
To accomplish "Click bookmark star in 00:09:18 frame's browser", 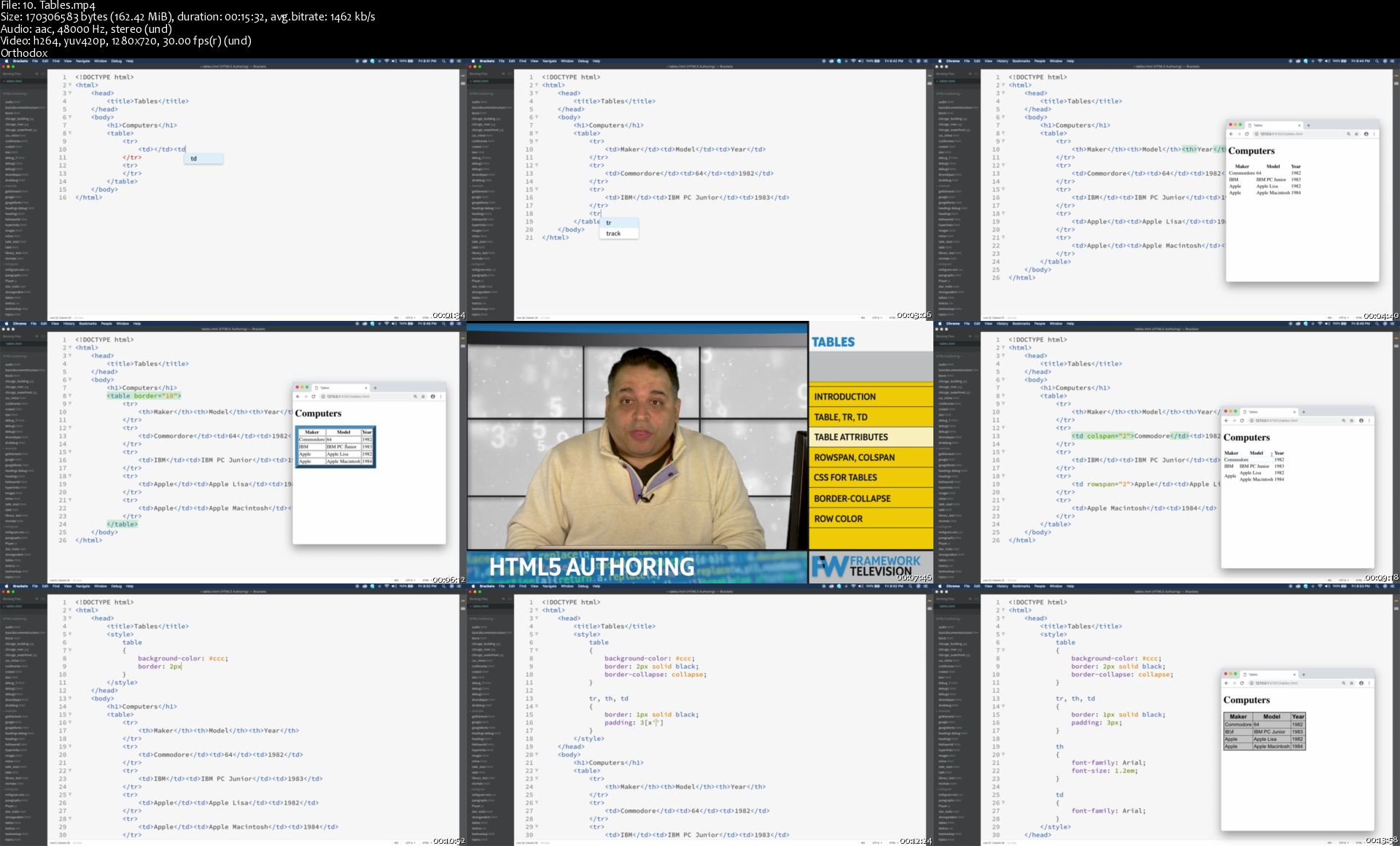I will 1352,421.
